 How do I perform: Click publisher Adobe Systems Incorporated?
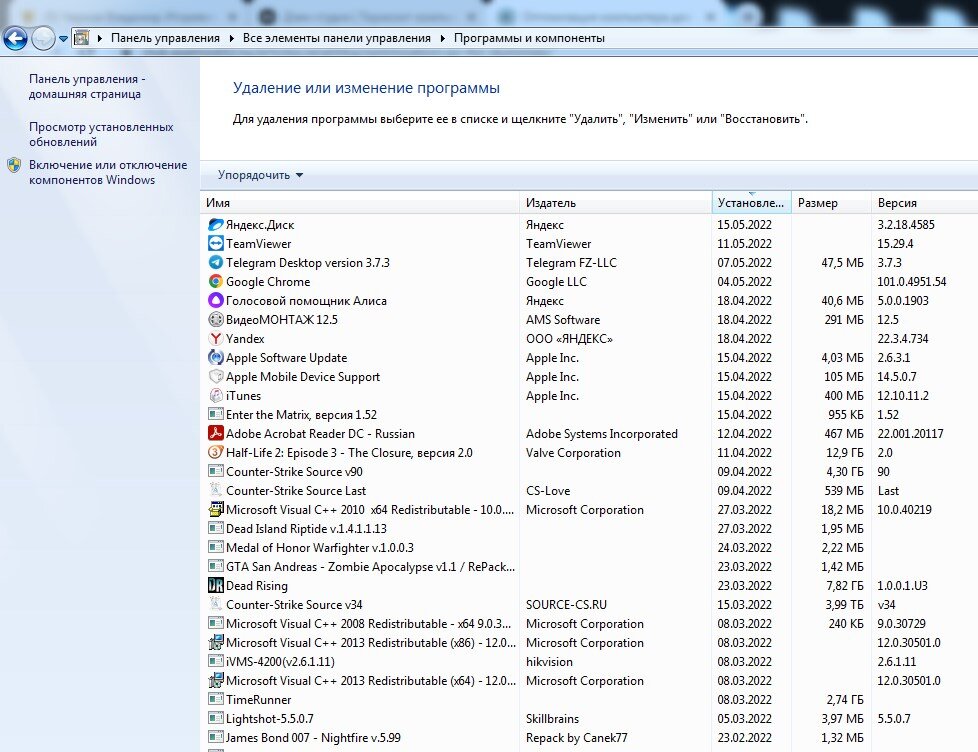click(x=602, y=434)
